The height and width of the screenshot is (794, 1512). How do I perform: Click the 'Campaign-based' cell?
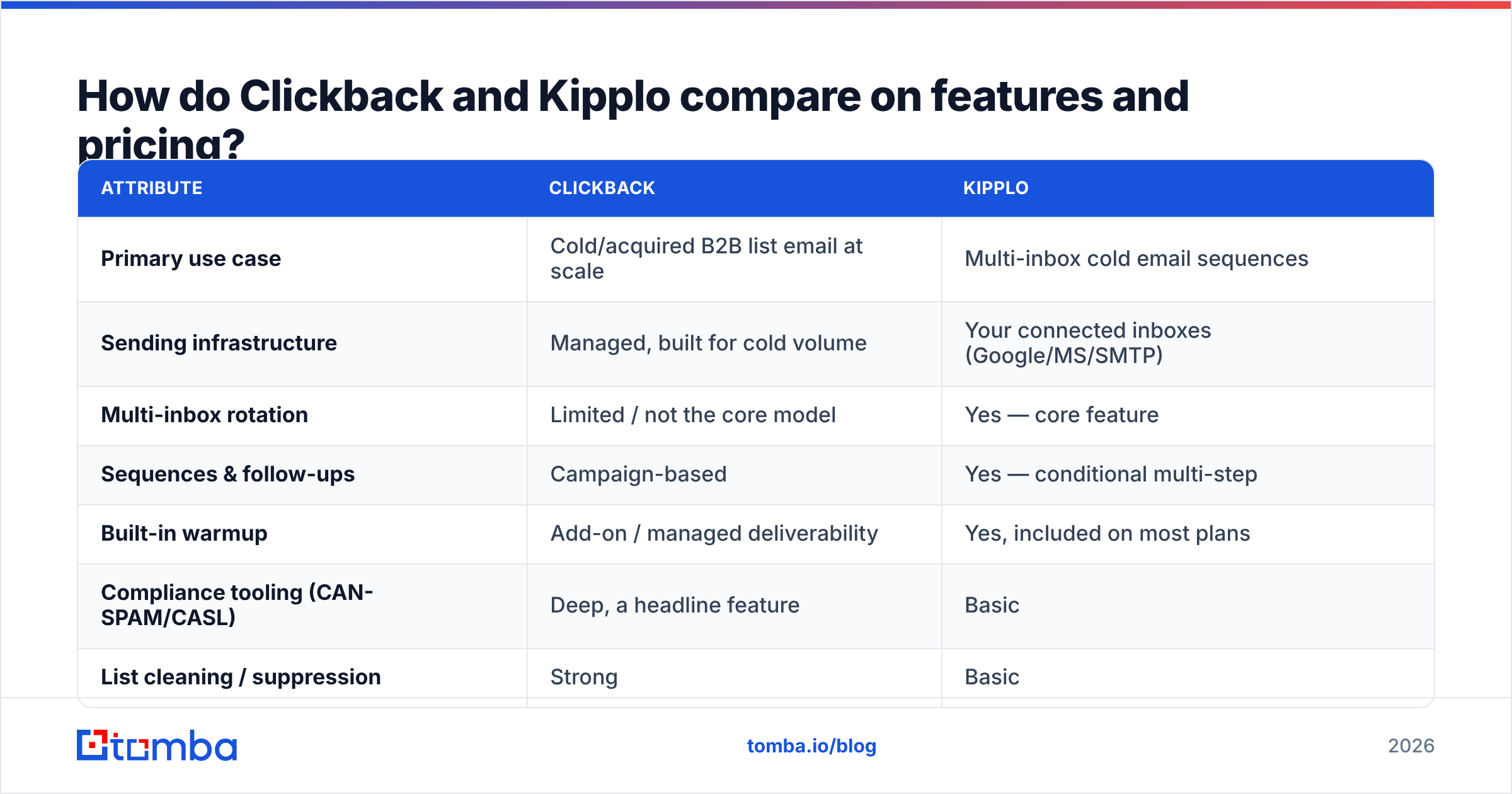click(x=638, y=474)
